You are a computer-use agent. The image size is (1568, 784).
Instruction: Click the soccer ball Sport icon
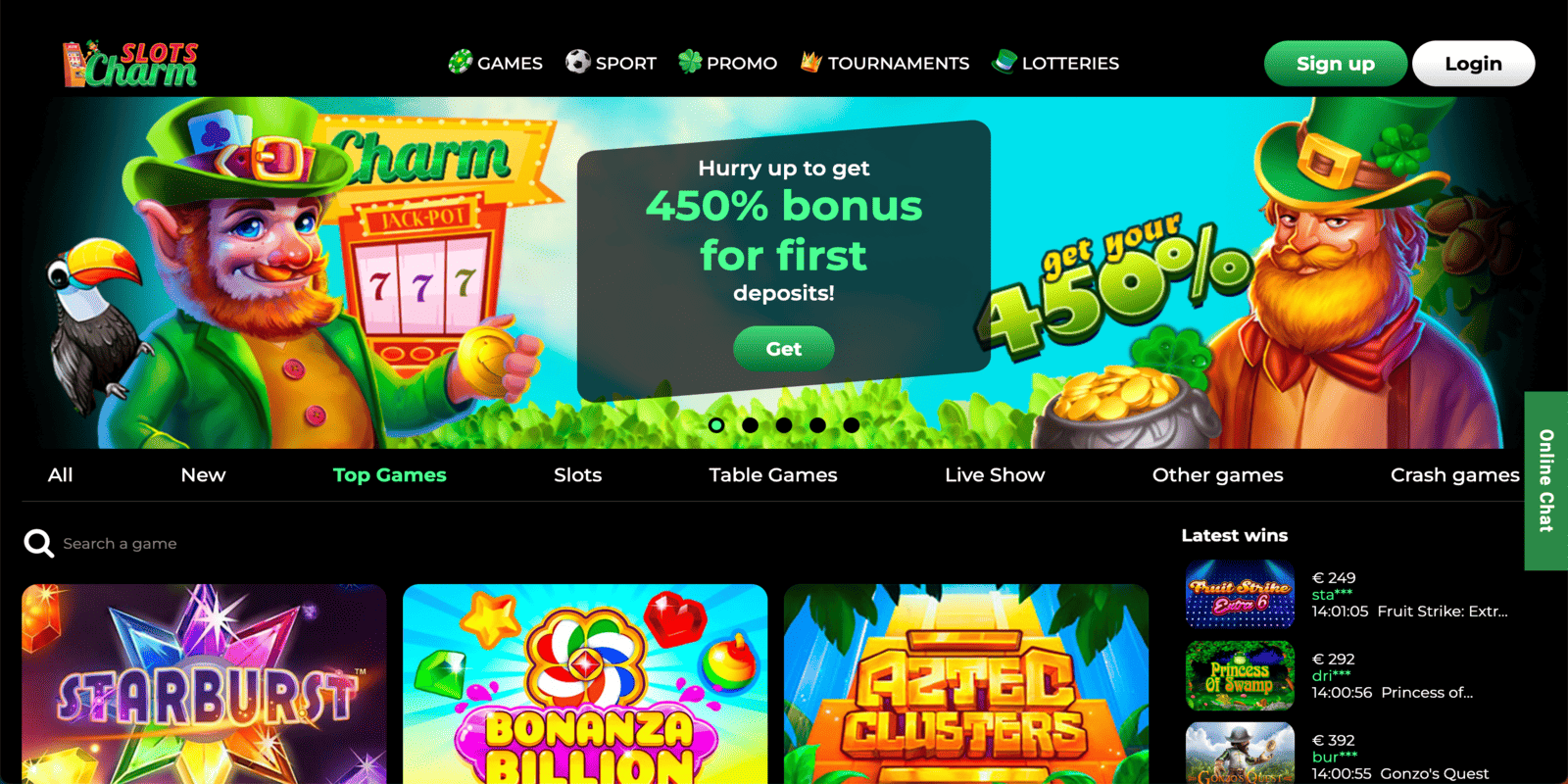tap(578, 62)
